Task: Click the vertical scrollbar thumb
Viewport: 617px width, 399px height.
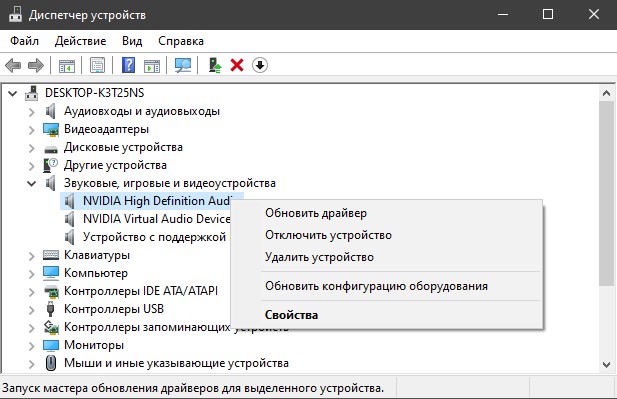Action: tap(606, 194)
